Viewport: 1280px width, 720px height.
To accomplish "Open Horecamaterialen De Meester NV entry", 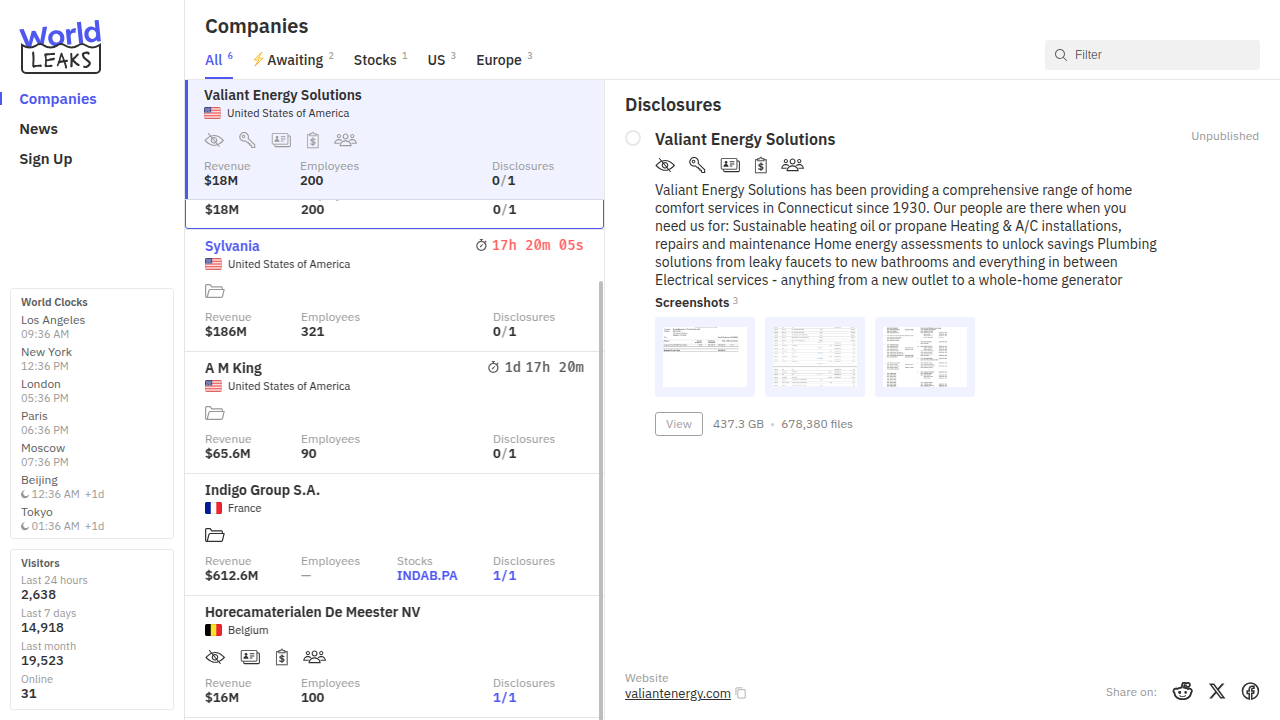I will click(x=394, y=656).
